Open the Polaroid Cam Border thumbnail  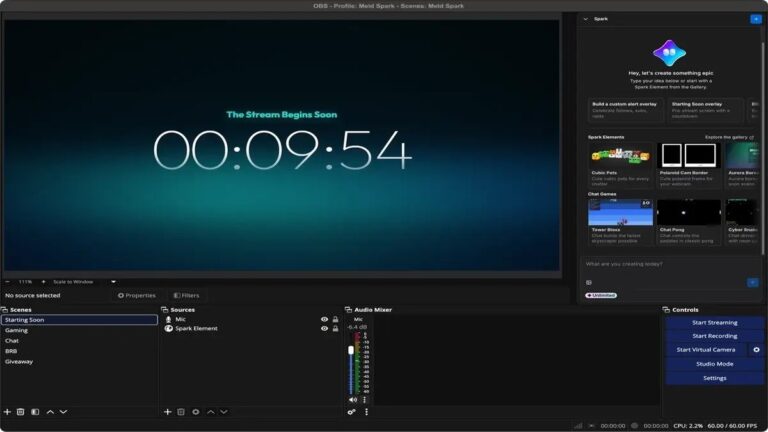point(688,156)
